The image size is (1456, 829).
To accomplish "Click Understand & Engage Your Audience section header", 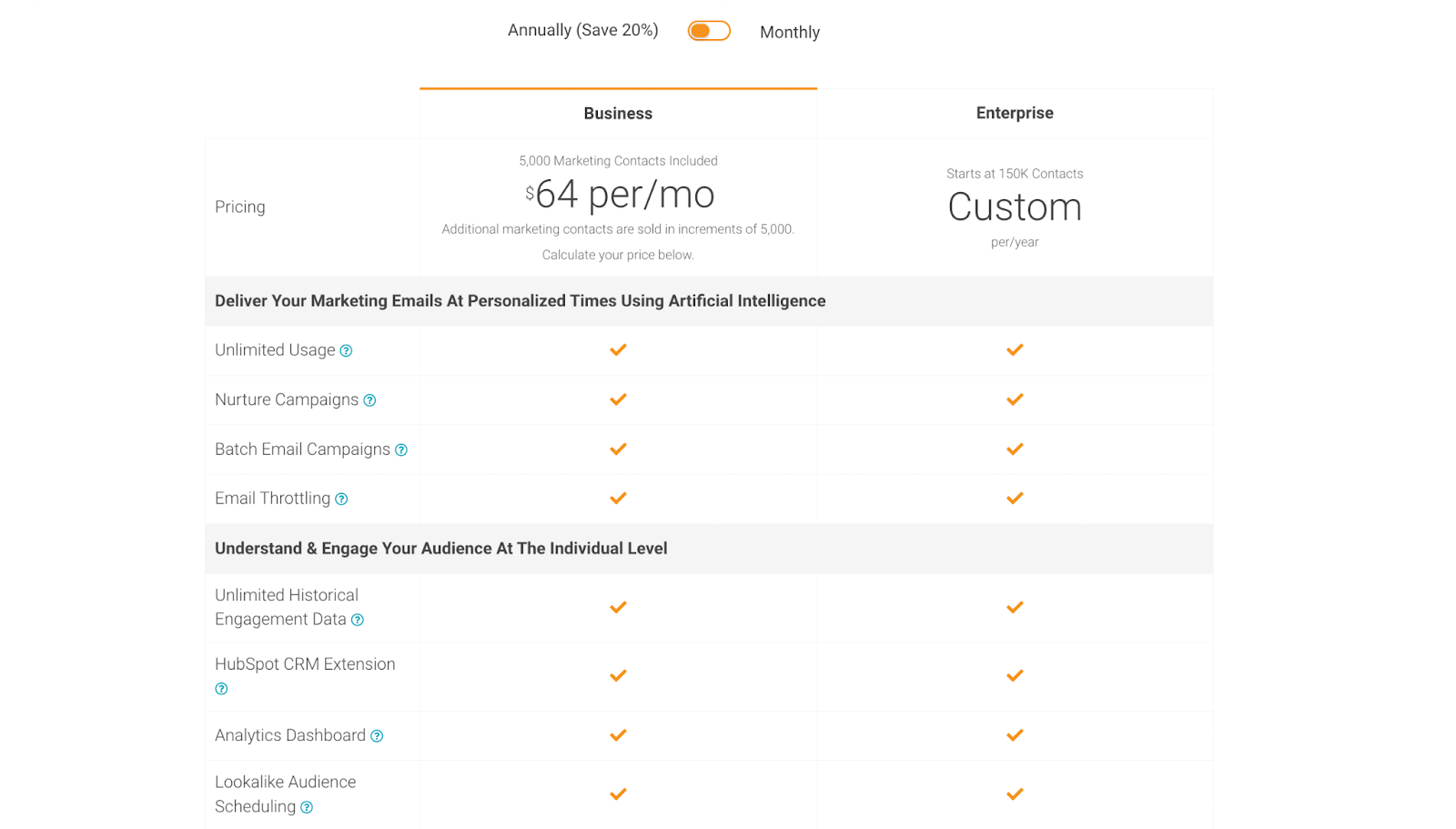I will [441, 549].
